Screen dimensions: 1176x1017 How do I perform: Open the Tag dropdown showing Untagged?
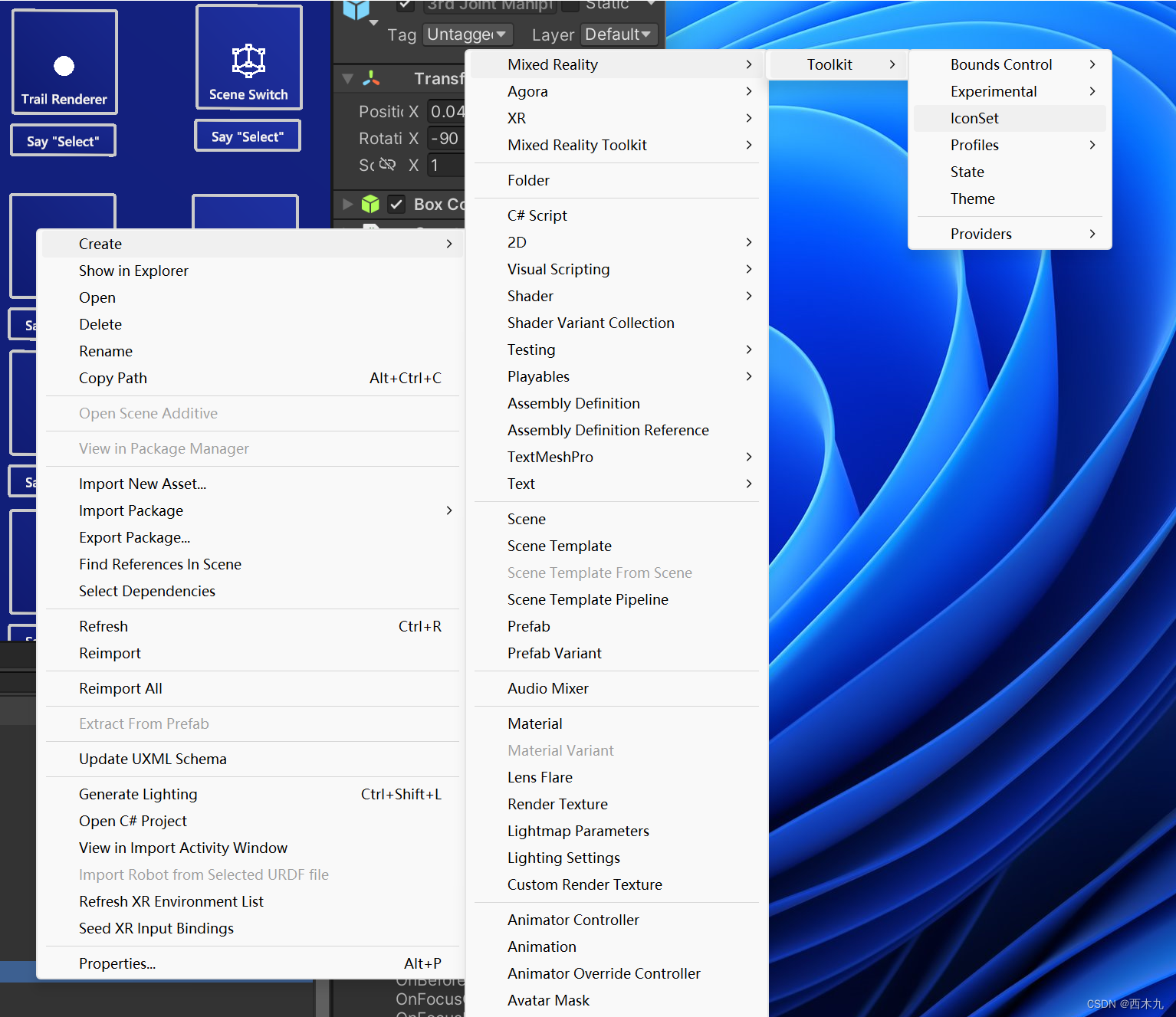point(467,34)
